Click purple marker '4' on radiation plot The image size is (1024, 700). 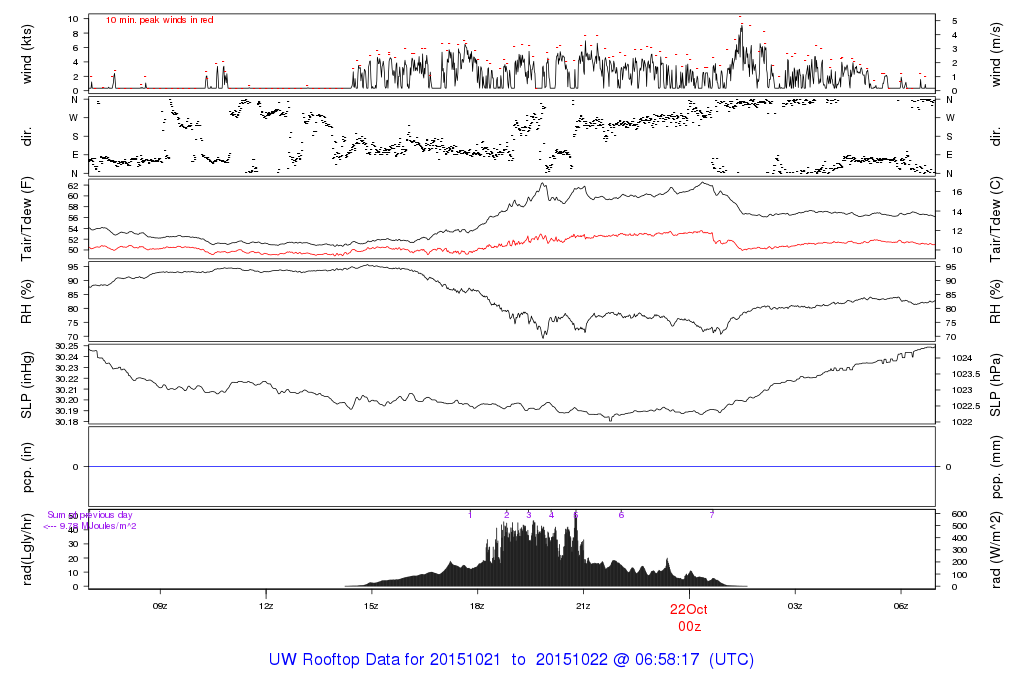pos(552,515)
